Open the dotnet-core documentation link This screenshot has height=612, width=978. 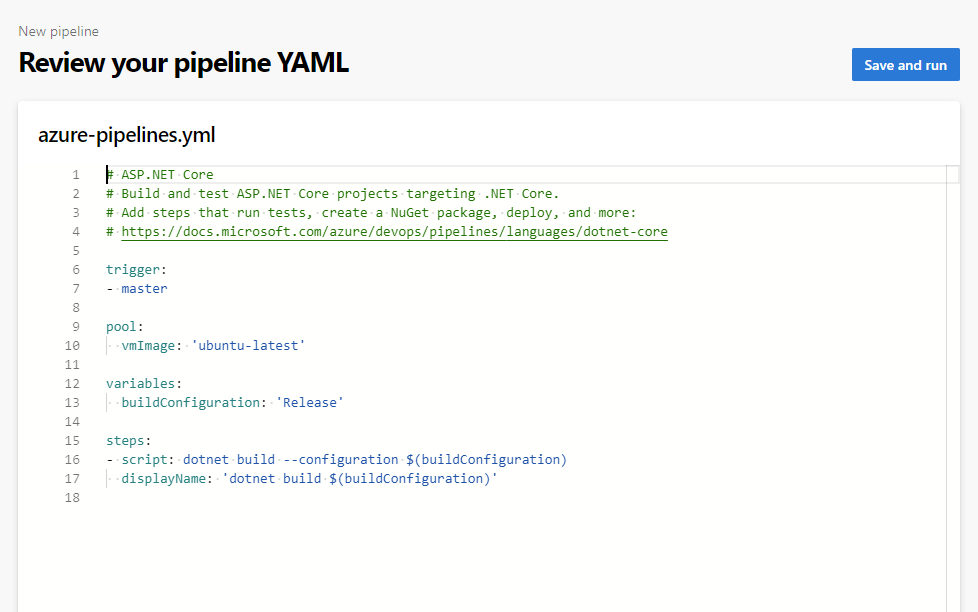coord(392,231)
